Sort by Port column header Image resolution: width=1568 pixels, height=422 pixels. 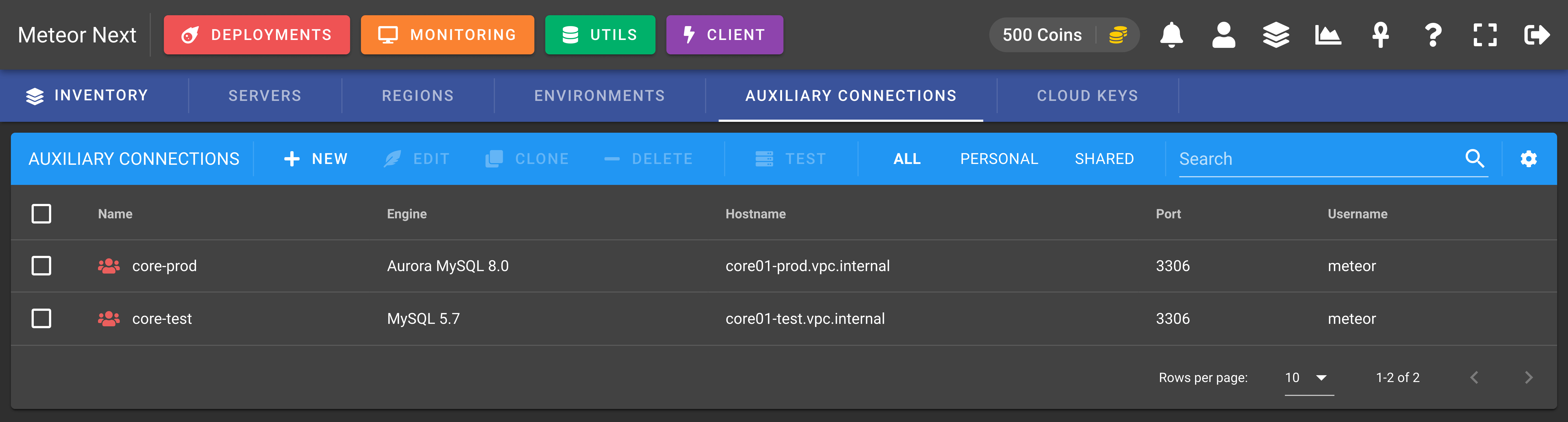tap(1168, 214)
